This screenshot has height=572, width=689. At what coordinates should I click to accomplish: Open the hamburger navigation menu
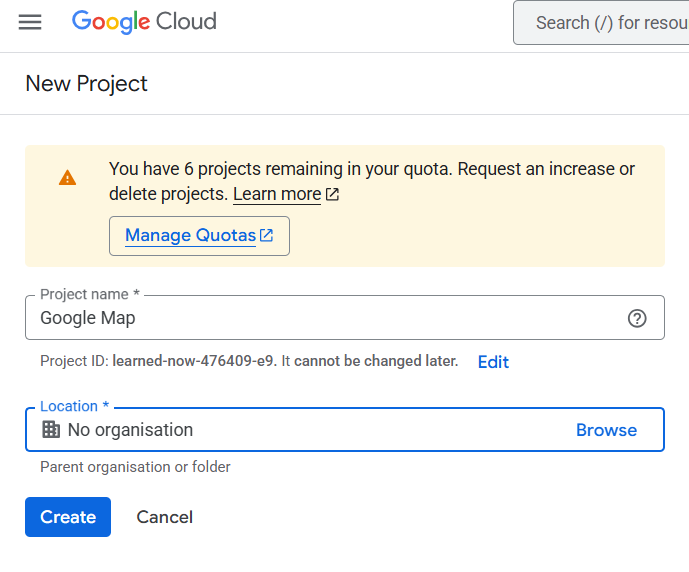(30, 22)
